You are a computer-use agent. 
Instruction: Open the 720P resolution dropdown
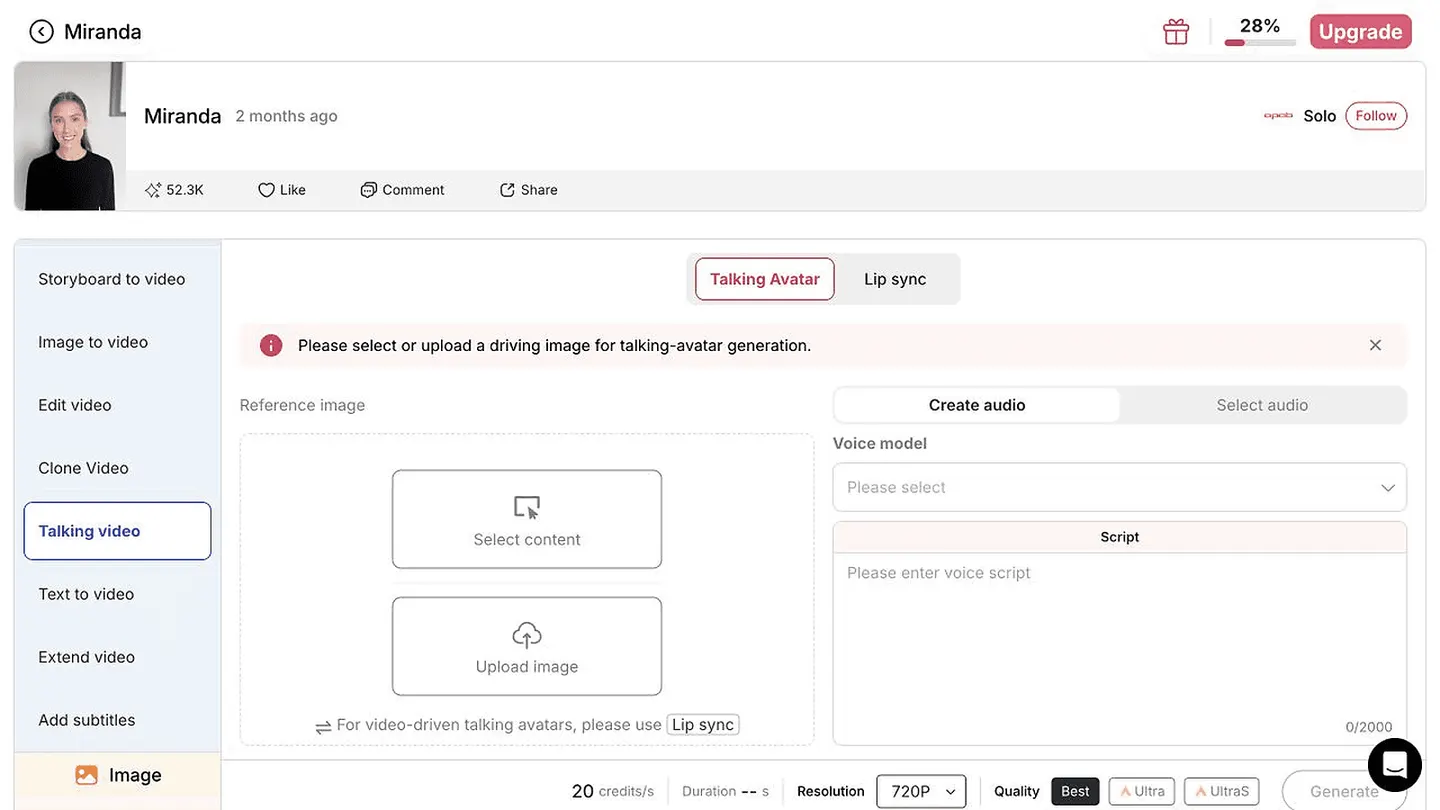click(x=921, y=791)
